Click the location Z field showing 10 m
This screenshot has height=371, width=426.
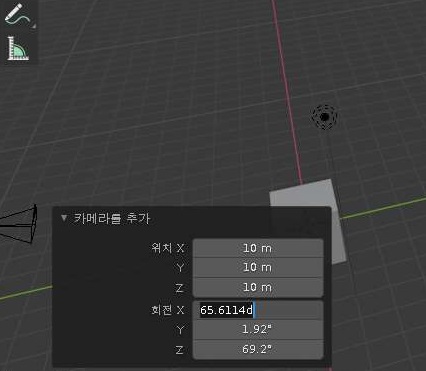coord(258,287)
